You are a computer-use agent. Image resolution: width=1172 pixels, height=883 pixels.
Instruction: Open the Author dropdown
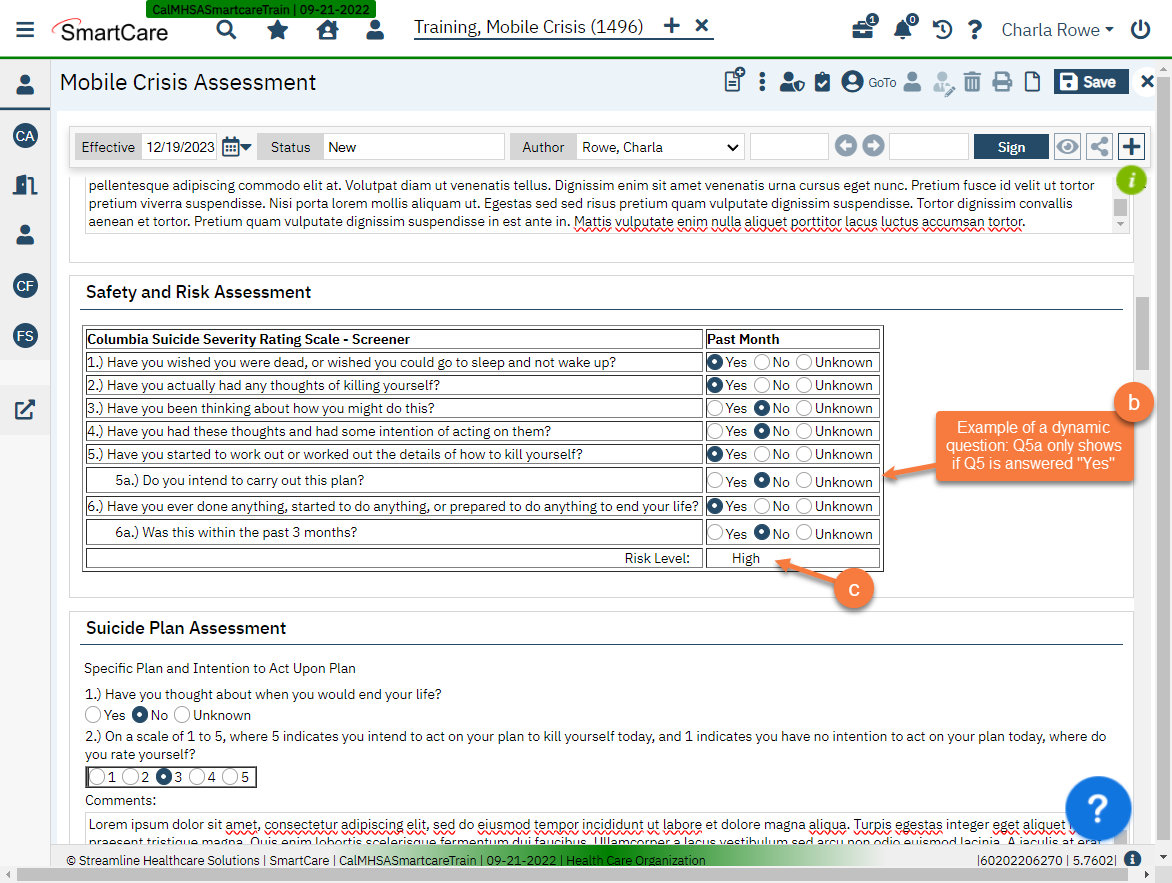click(x=660, y=146)
